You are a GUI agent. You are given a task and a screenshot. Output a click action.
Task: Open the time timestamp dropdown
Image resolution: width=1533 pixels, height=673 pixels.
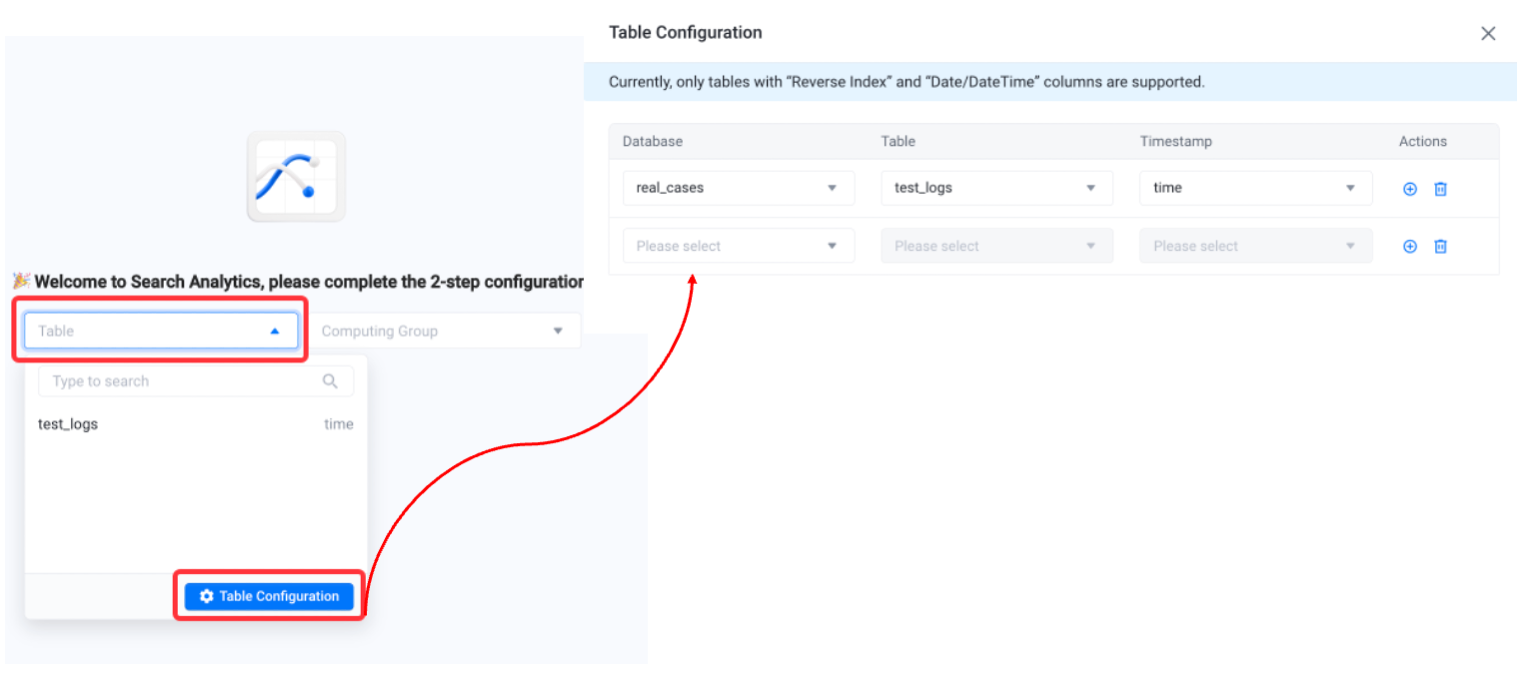click(x=1256, y=188)
